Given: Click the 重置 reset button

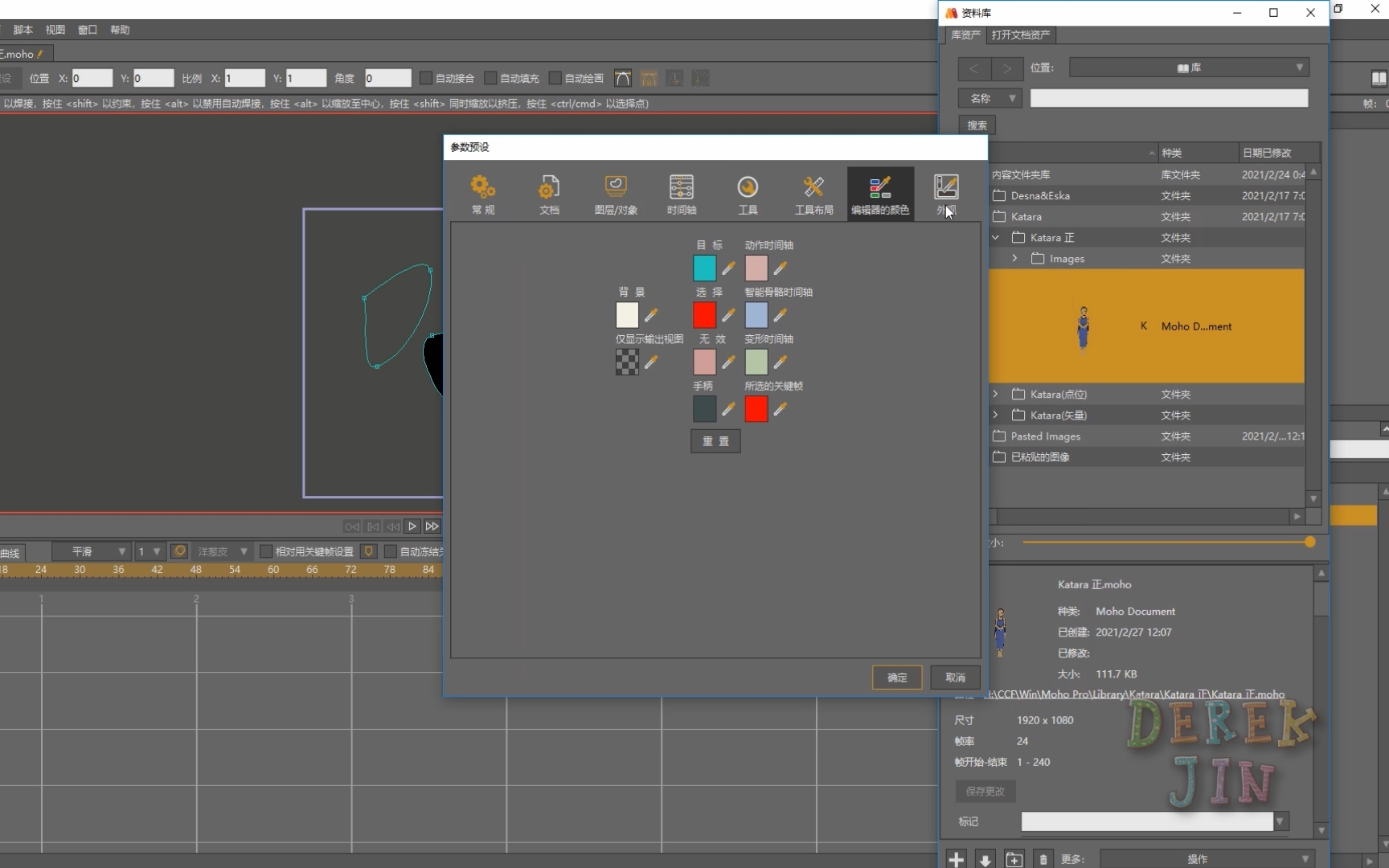Looking at the screenshot, I should (x=715, y=441).
